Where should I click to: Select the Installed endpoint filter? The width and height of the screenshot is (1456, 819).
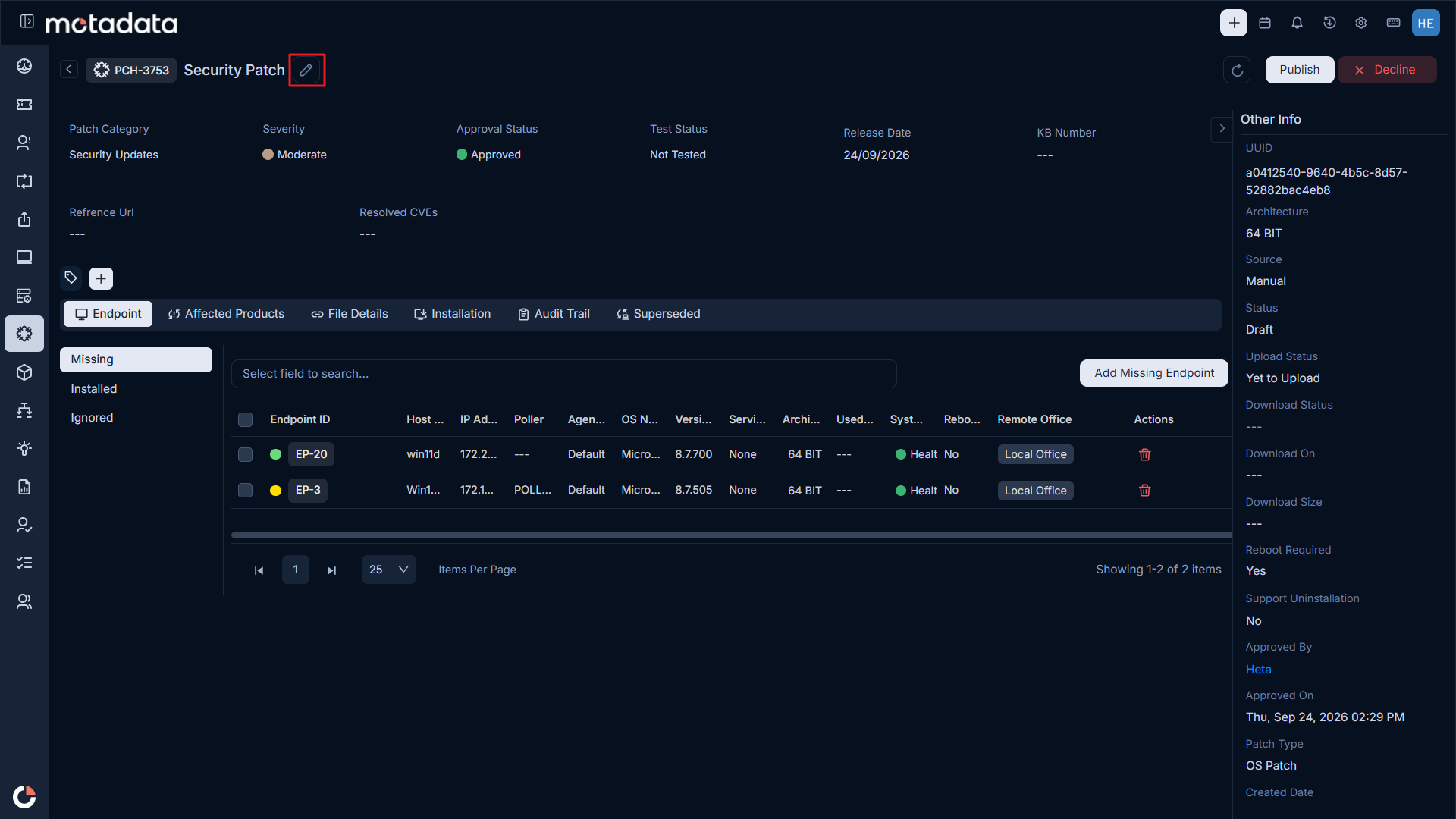(136, 389)
